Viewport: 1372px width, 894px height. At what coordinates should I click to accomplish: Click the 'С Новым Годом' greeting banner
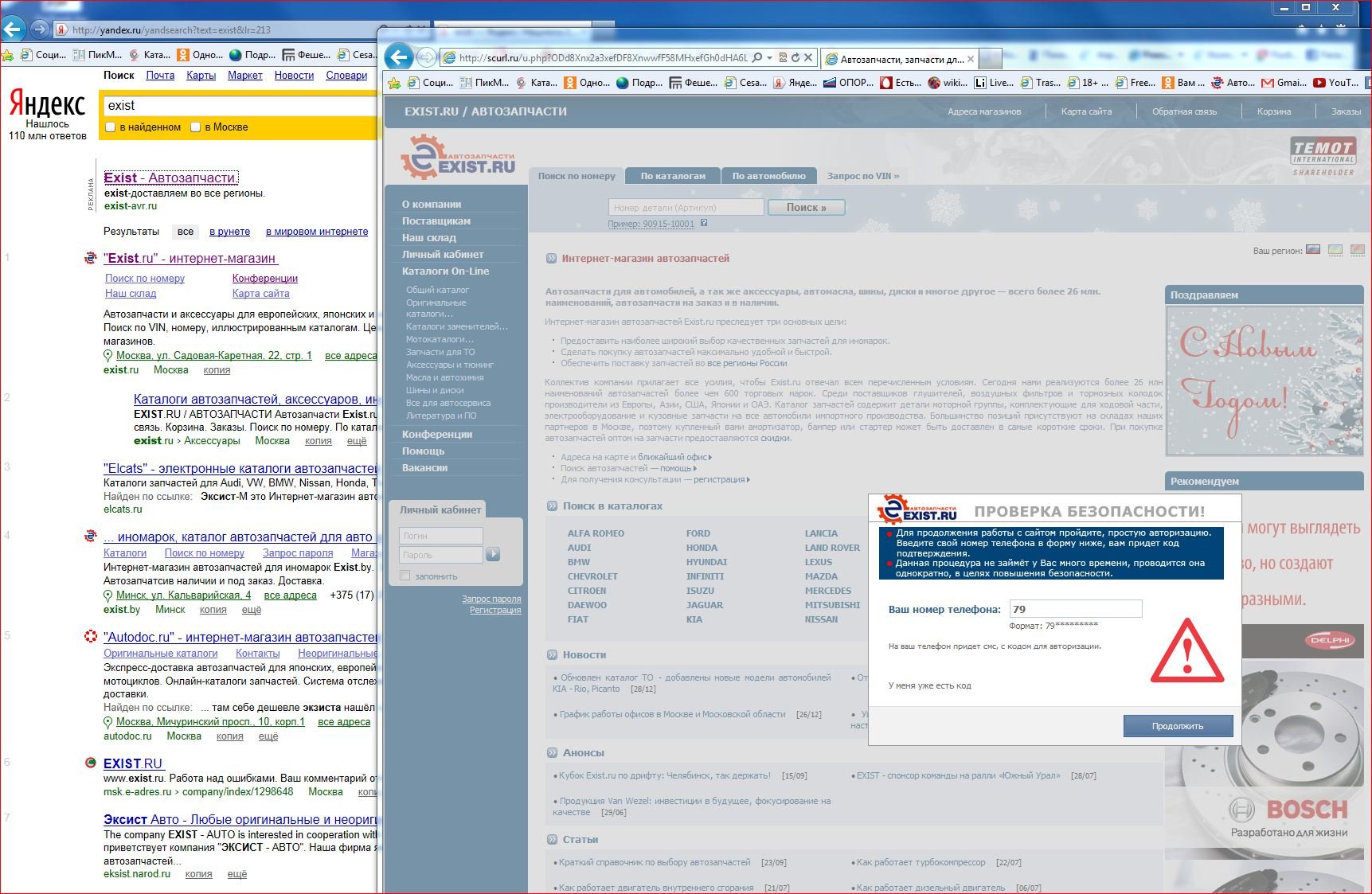[x=1265, y=381]
